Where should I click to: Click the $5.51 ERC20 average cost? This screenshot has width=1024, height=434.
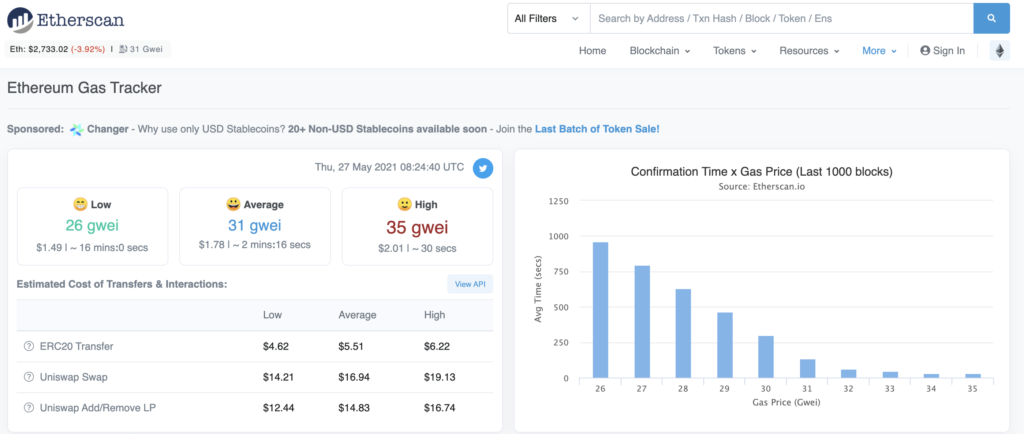[x=351, y=347]
